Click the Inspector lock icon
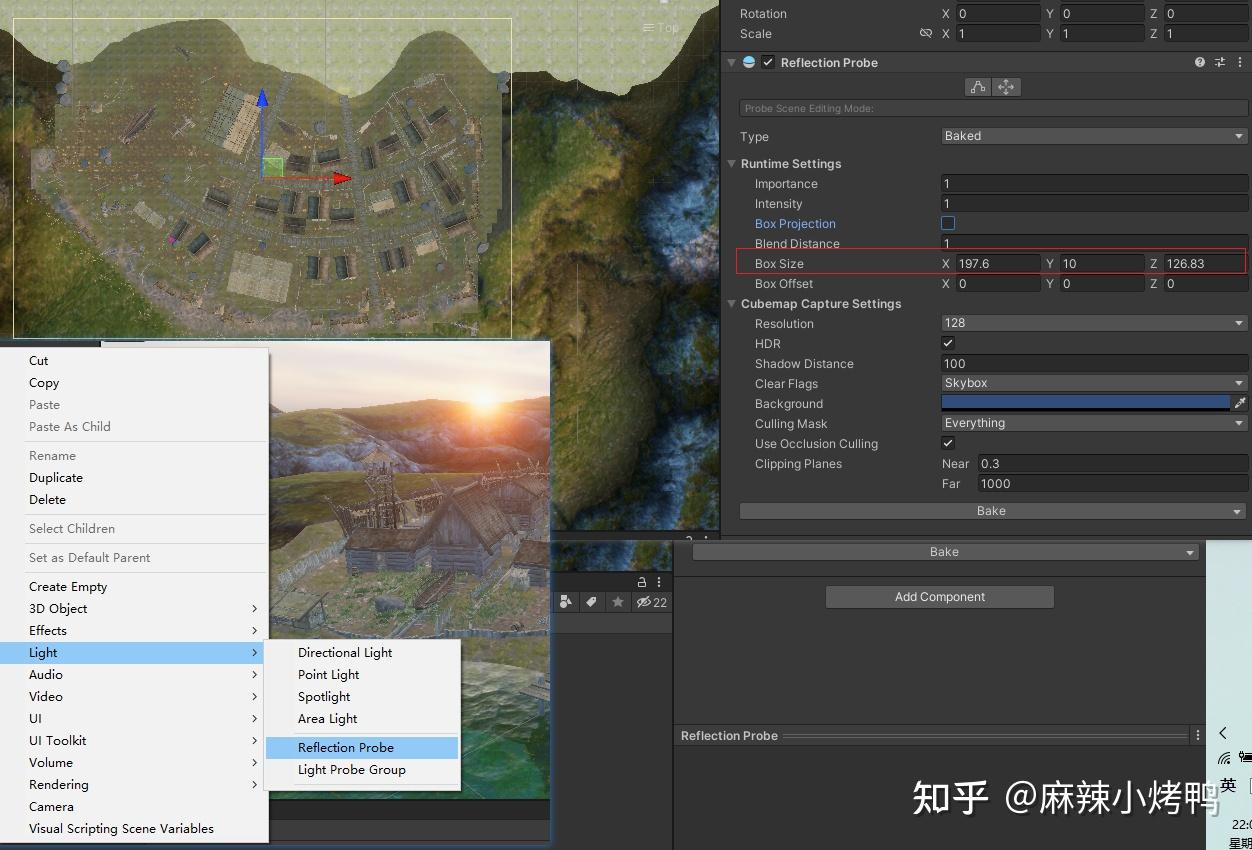Image resolution: width=1252 pixels, height=850 pixels. click(643, 581)
